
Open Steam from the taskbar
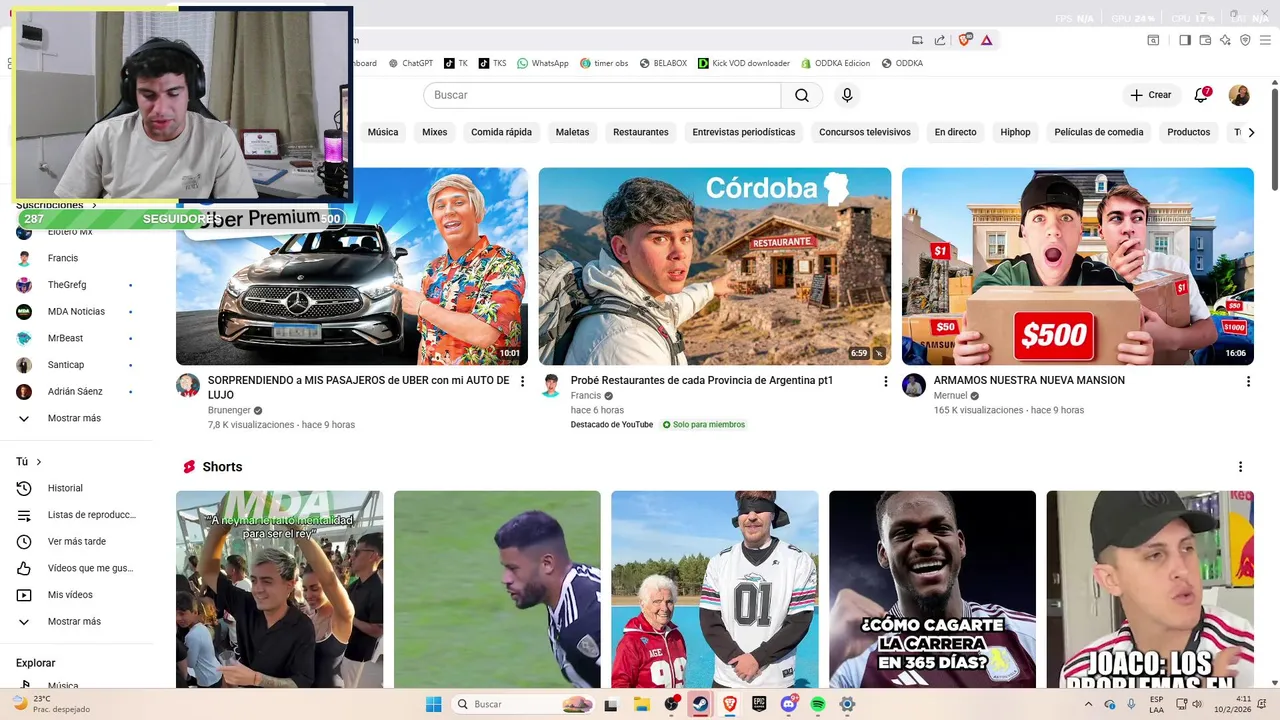(700, 704)
